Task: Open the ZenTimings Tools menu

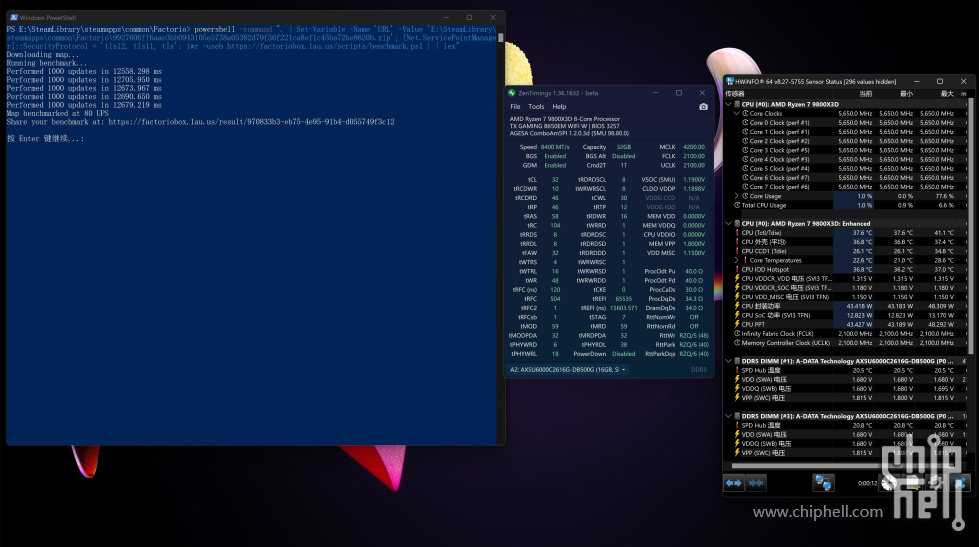Action: click(536, 107)
